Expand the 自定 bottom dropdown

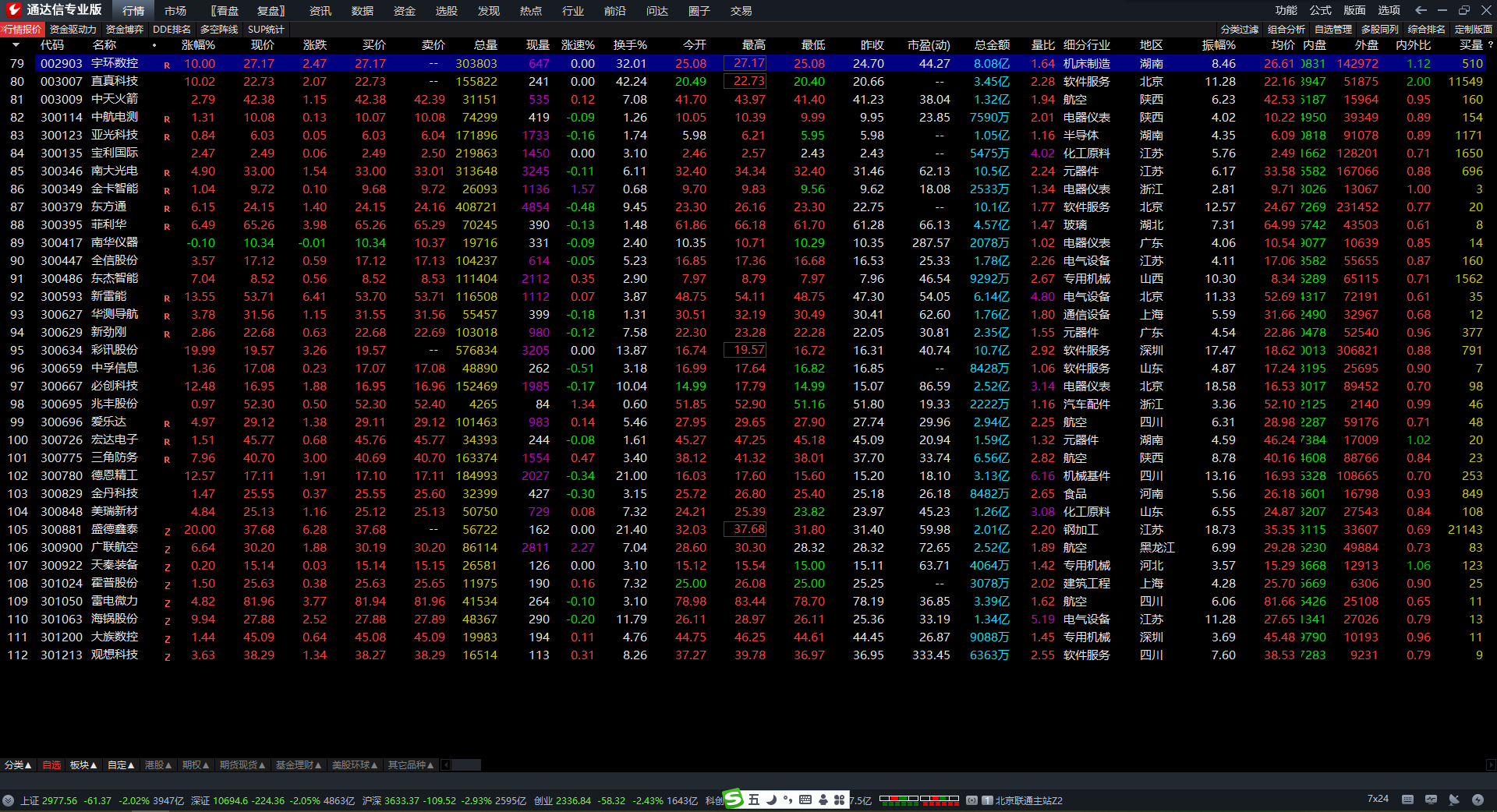pos(121,765)
